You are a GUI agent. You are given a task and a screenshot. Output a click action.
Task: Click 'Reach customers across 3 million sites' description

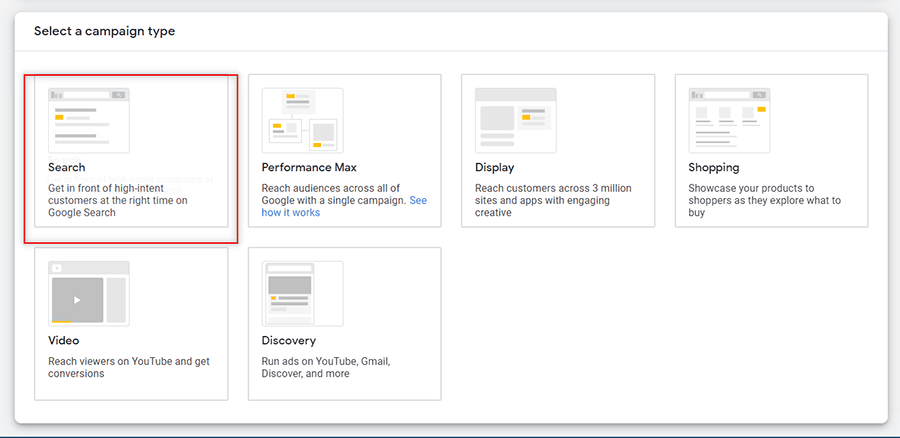(x=553, y=200)
